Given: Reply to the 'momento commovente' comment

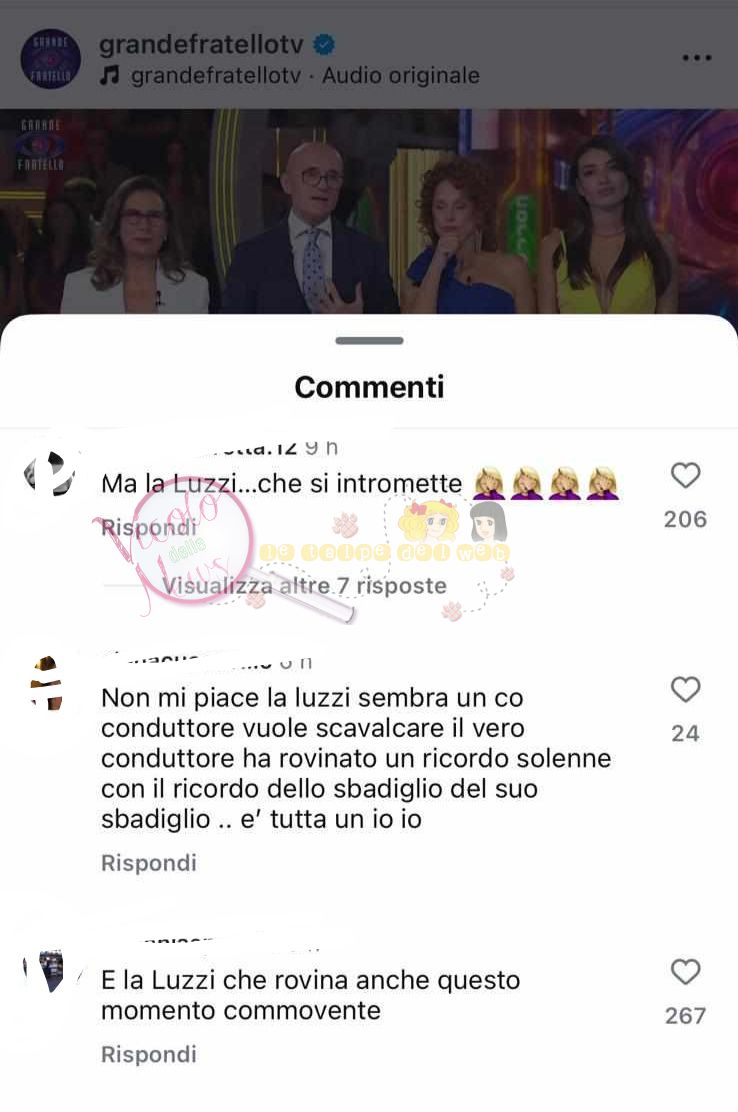Looking at the screenshot, I should tap(149, 1055).
